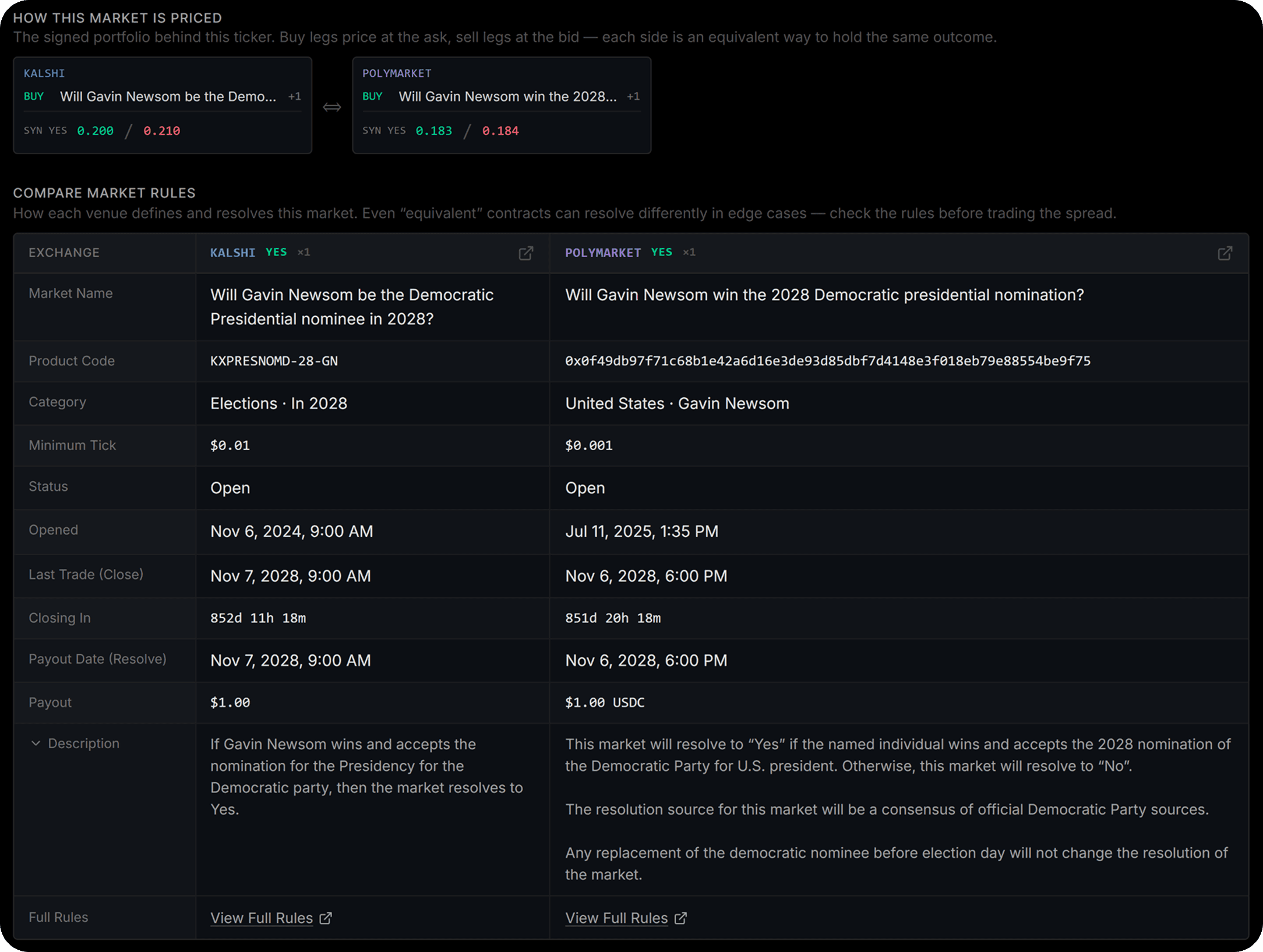This screenshot has width=1263, height=952.
Task: Open Polymarket market external link icon
Action: point(1225,253)
